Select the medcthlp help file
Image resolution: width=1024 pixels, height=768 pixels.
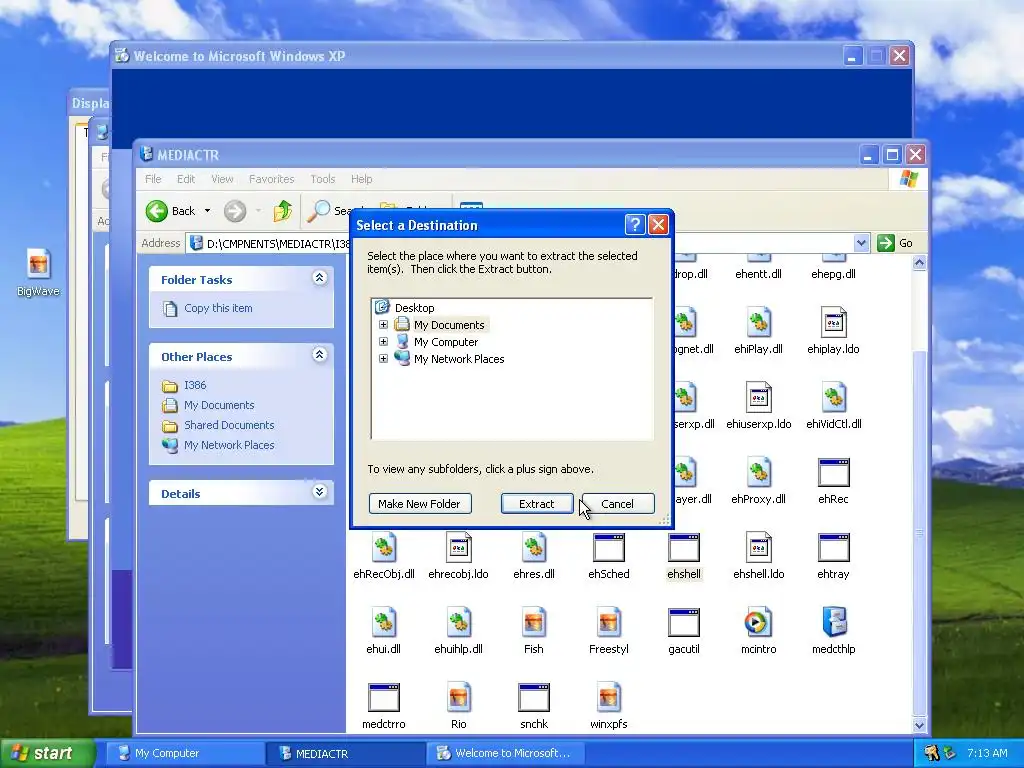point(833,631)
